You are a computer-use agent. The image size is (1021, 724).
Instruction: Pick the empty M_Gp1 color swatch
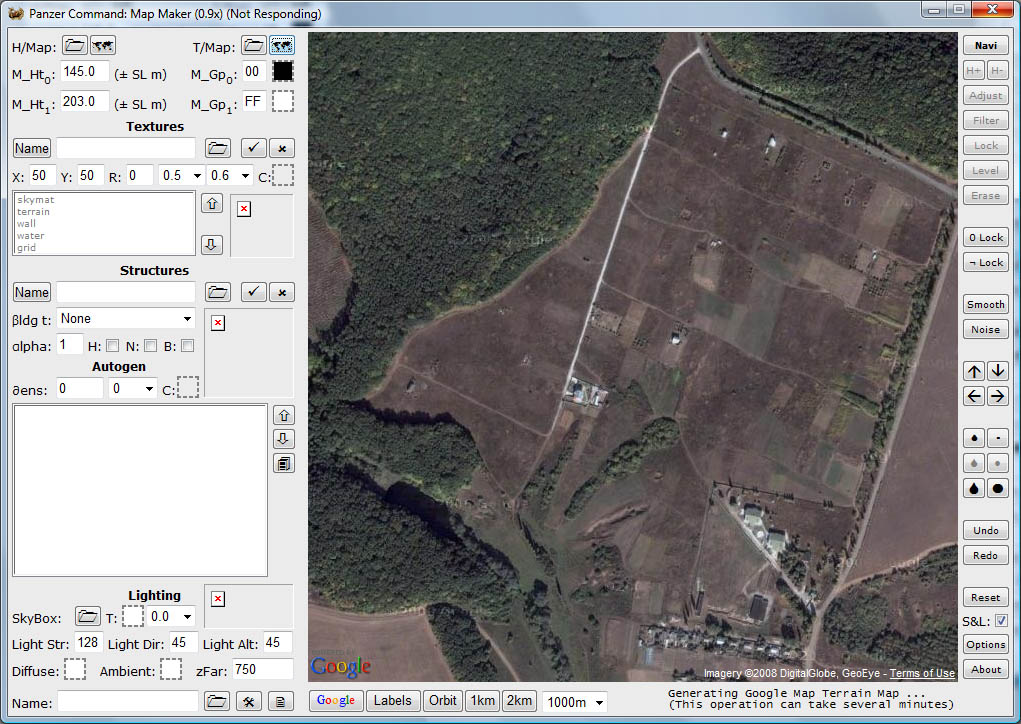tap(283, 101)
